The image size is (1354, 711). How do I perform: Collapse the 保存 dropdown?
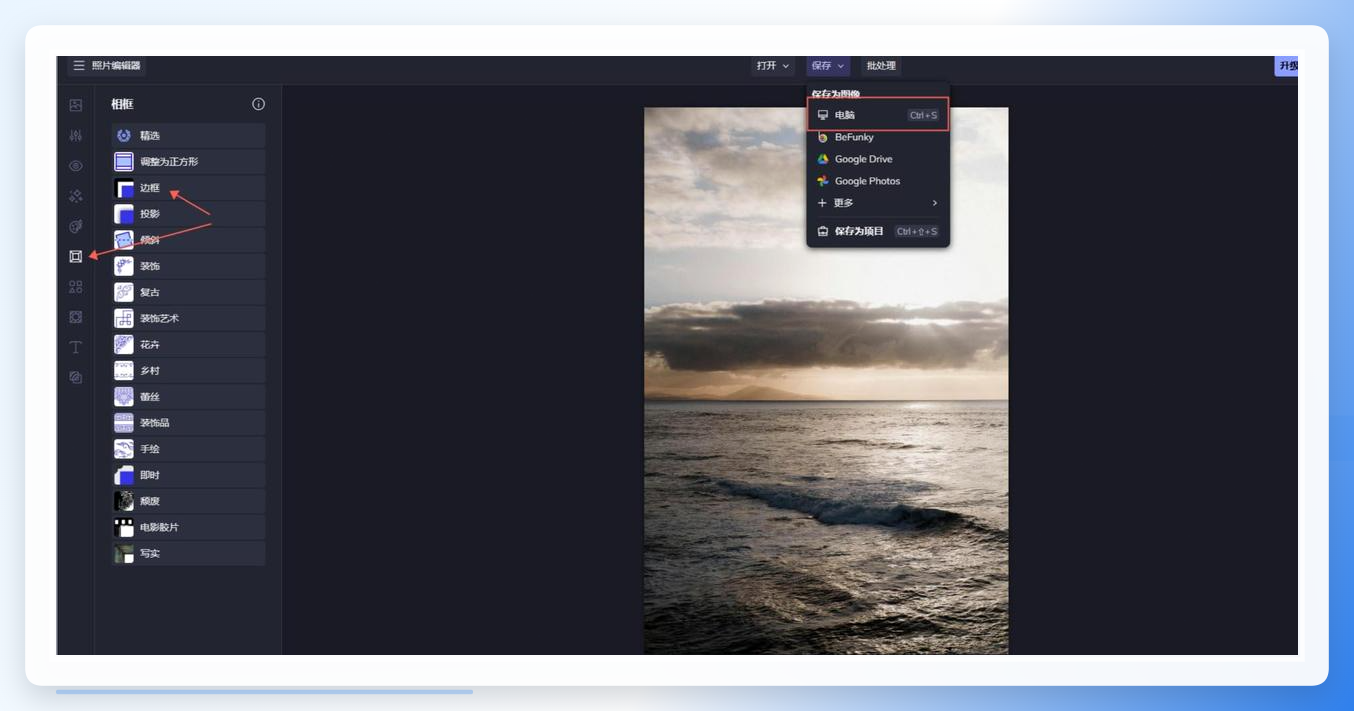[x=828, y=66]
